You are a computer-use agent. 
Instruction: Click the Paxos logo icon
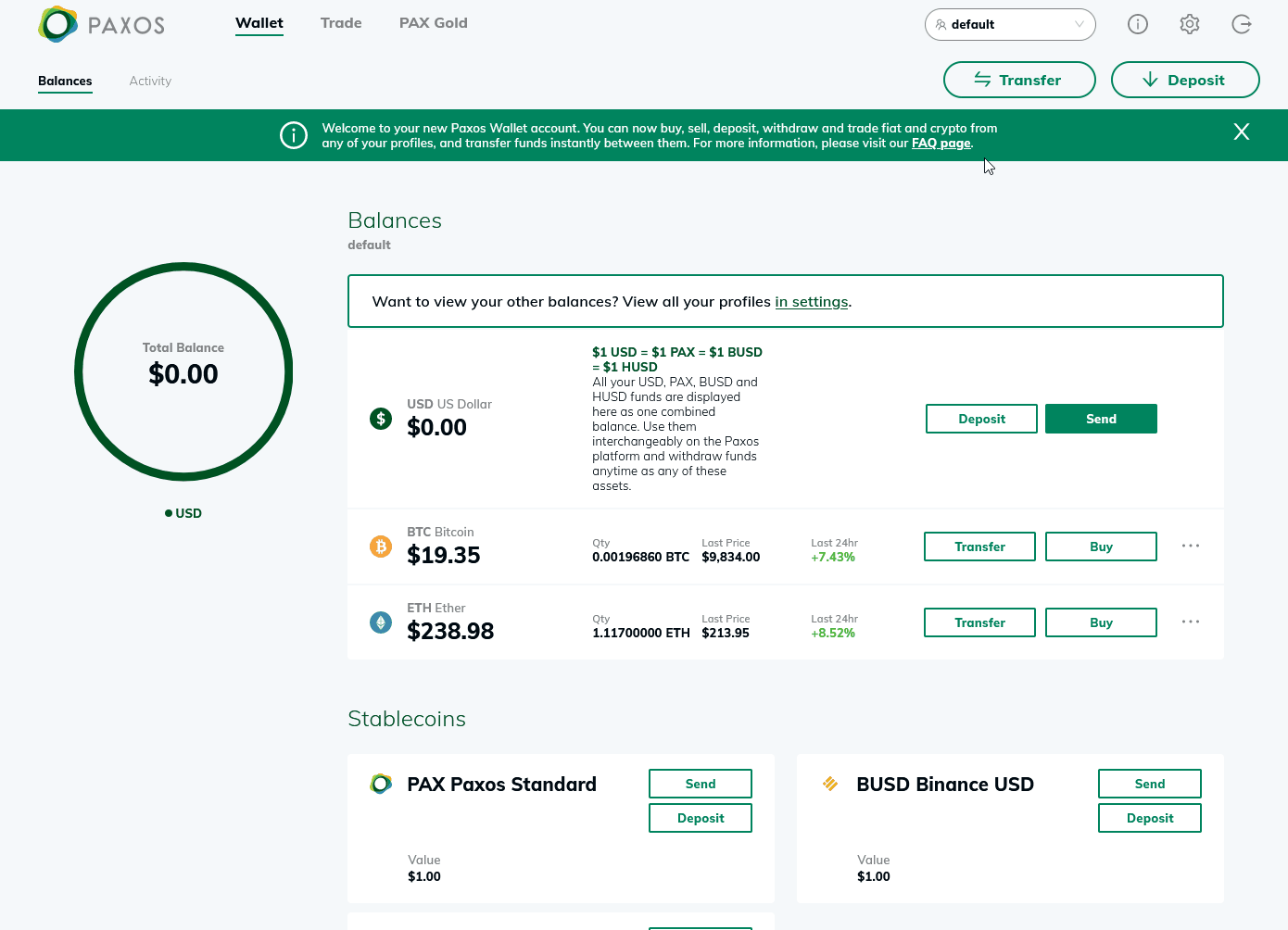point(57,24)
